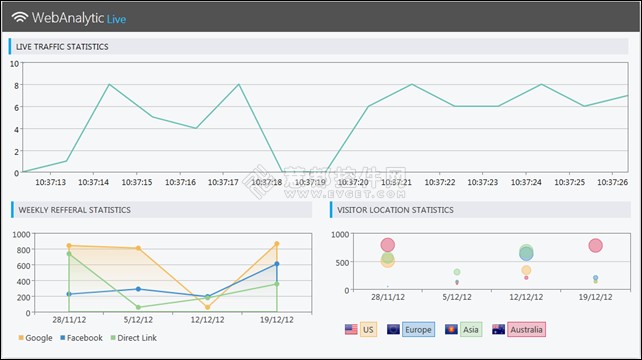
Task: Click the Australia flag icon
Action: 498,329
